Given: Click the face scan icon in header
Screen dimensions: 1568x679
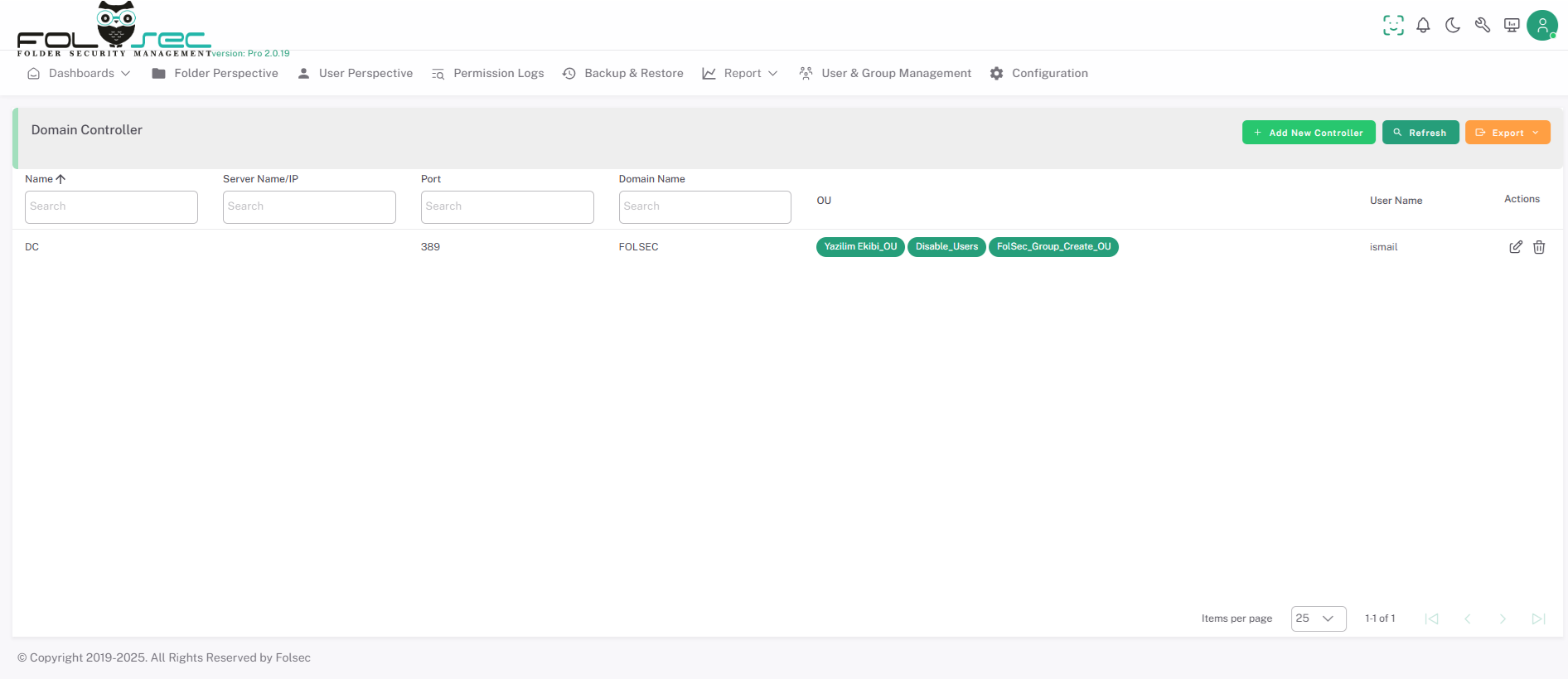Looking at the screenshot, I should 1393,26.
